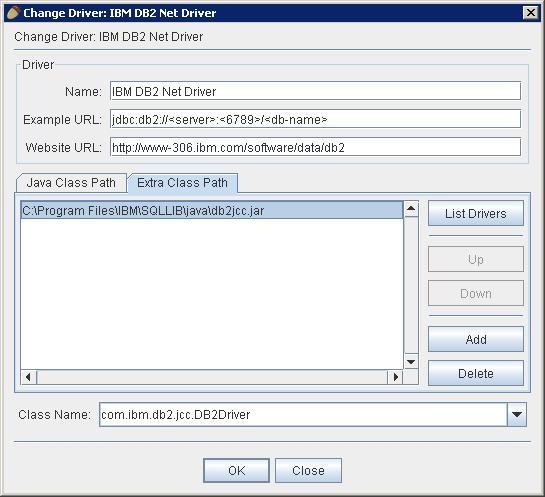545x497 pixels.
Task: Click the driver Name input field
Action: [315, 91]
